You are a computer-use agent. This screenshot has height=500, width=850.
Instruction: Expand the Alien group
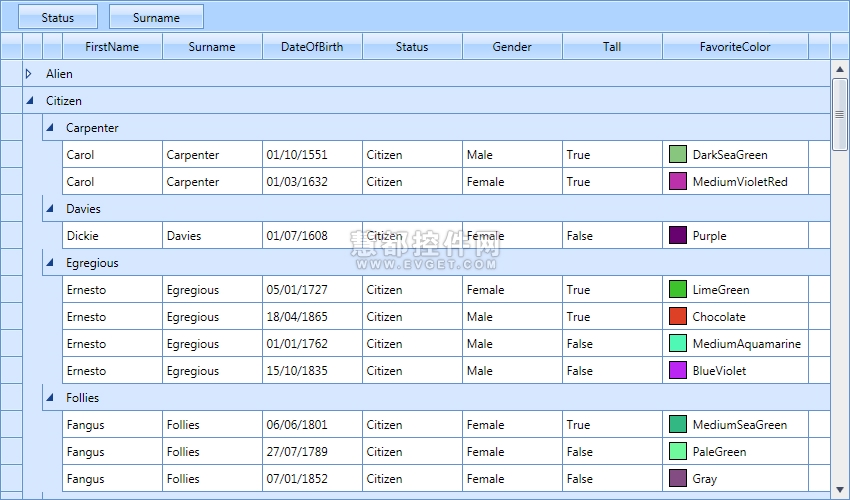29,73
